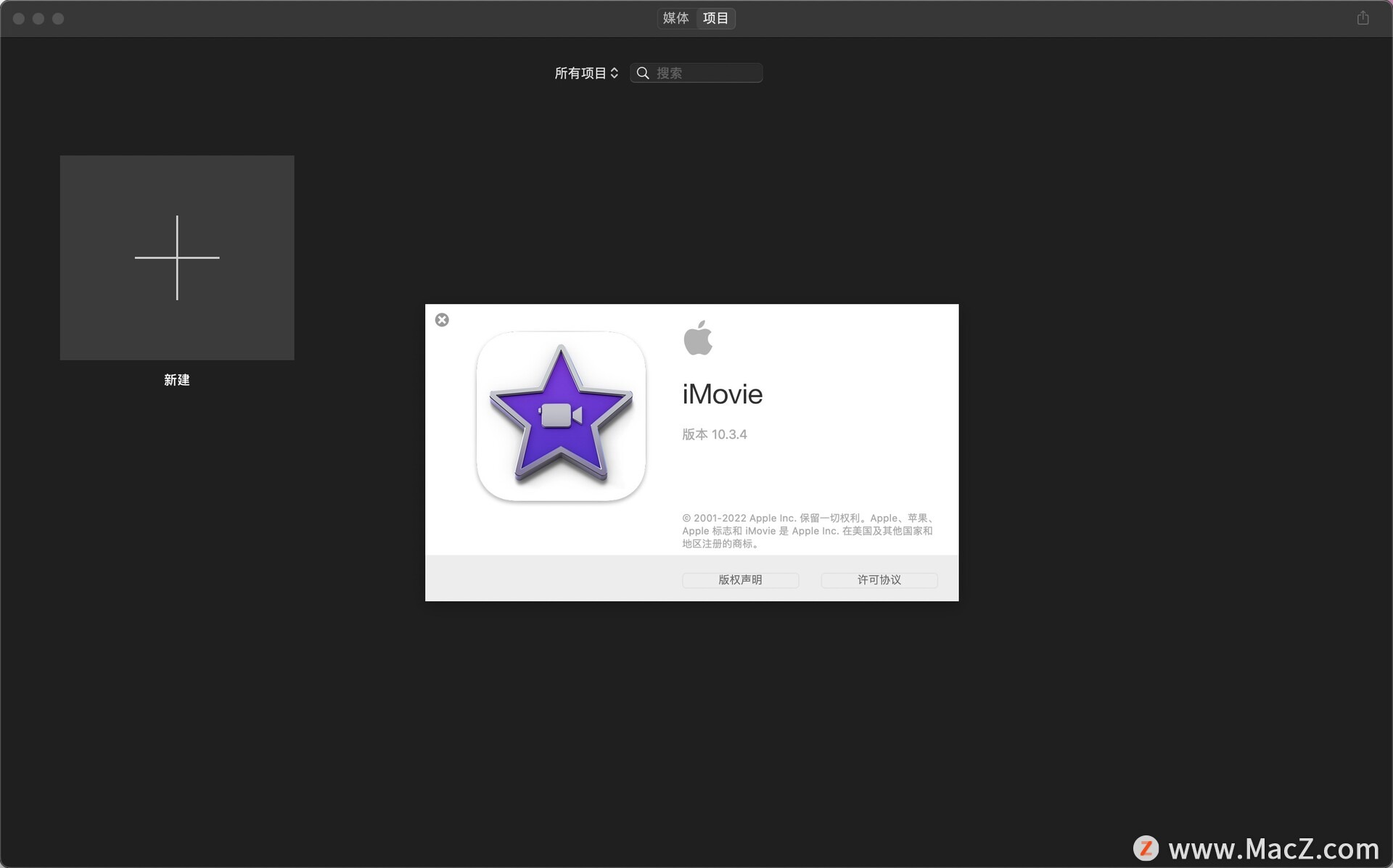Image resolution: width=1393 pixels, height=868 pixels.
Task: Click inside the 搜索 search field
Action: tap(696, 73)
